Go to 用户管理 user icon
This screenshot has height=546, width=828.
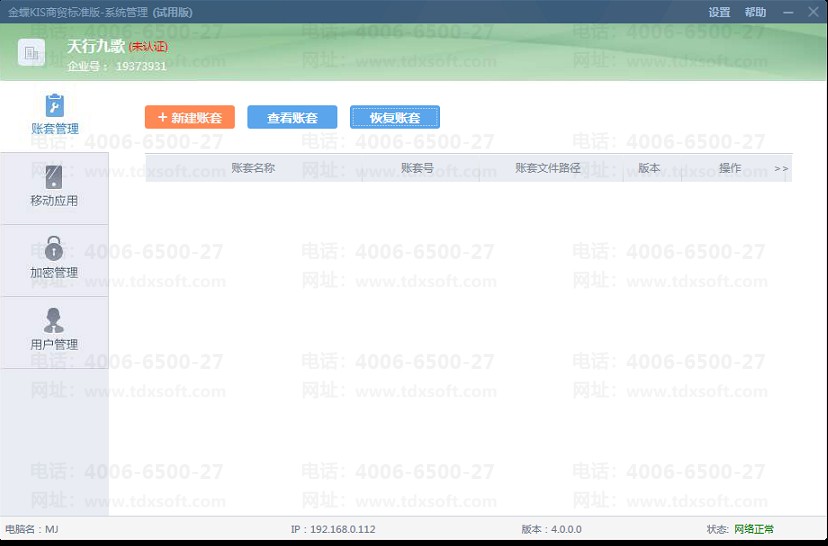54,320
